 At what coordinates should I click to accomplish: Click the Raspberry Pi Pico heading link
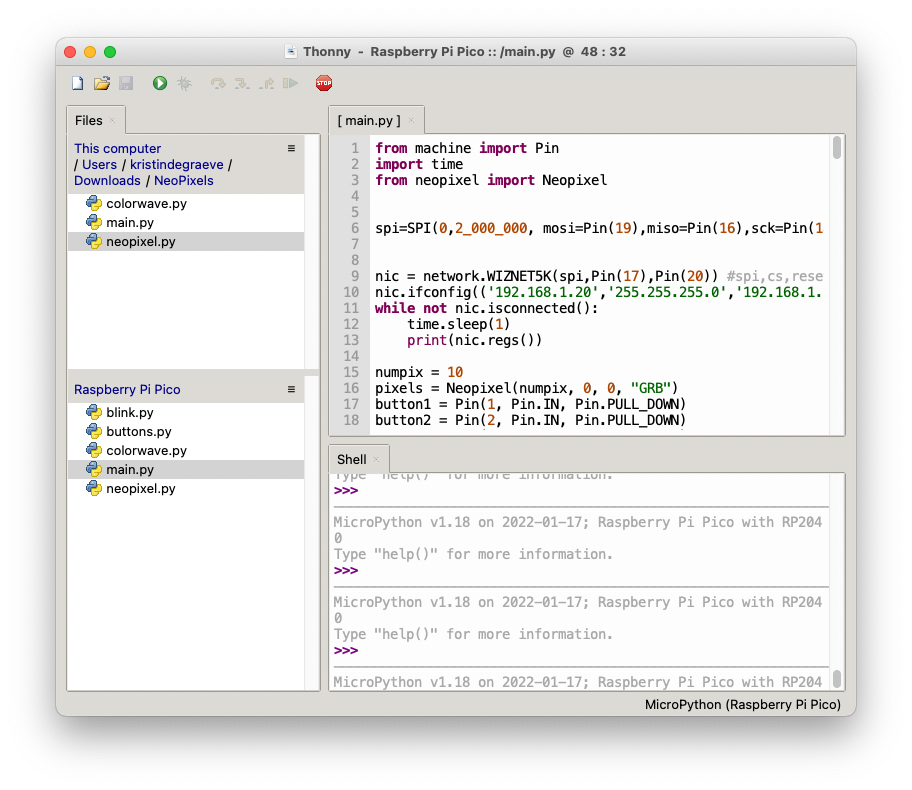click(127, 389)
